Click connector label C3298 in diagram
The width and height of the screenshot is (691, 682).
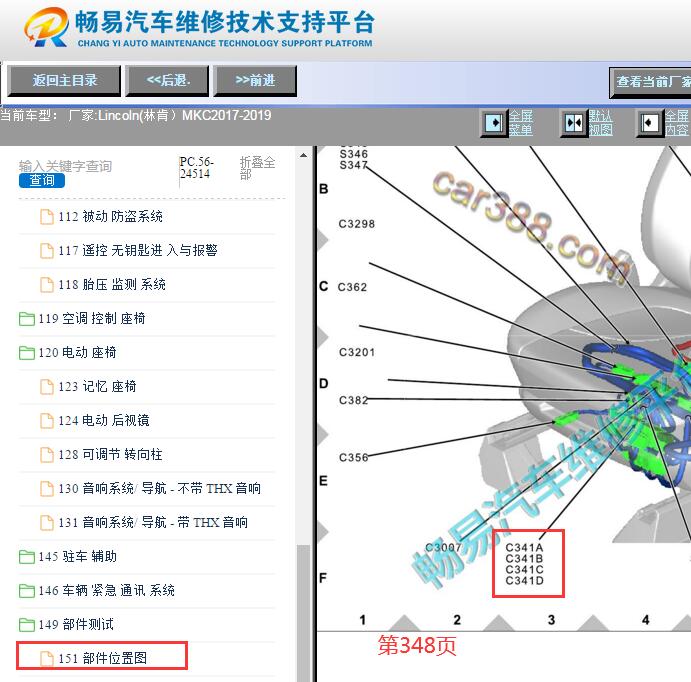(x=357, y=224)
